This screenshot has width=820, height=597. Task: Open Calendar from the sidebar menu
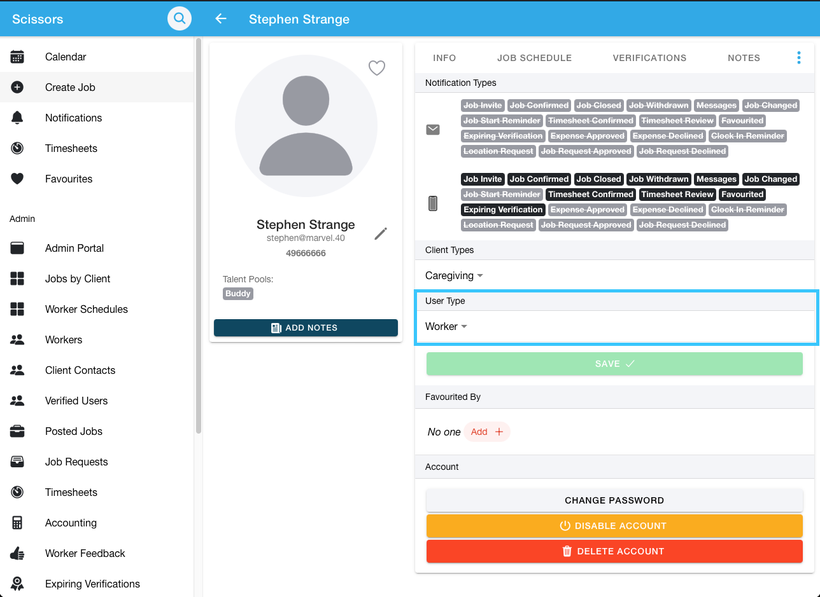[x=97, y=56]
